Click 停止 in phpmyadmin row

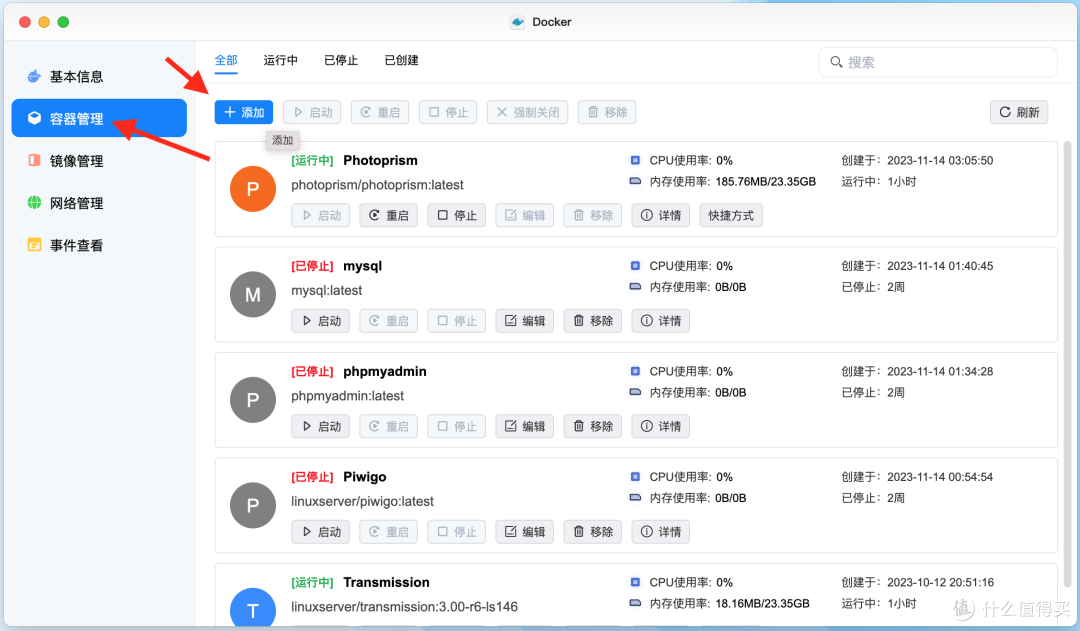(x=457, y=426)
